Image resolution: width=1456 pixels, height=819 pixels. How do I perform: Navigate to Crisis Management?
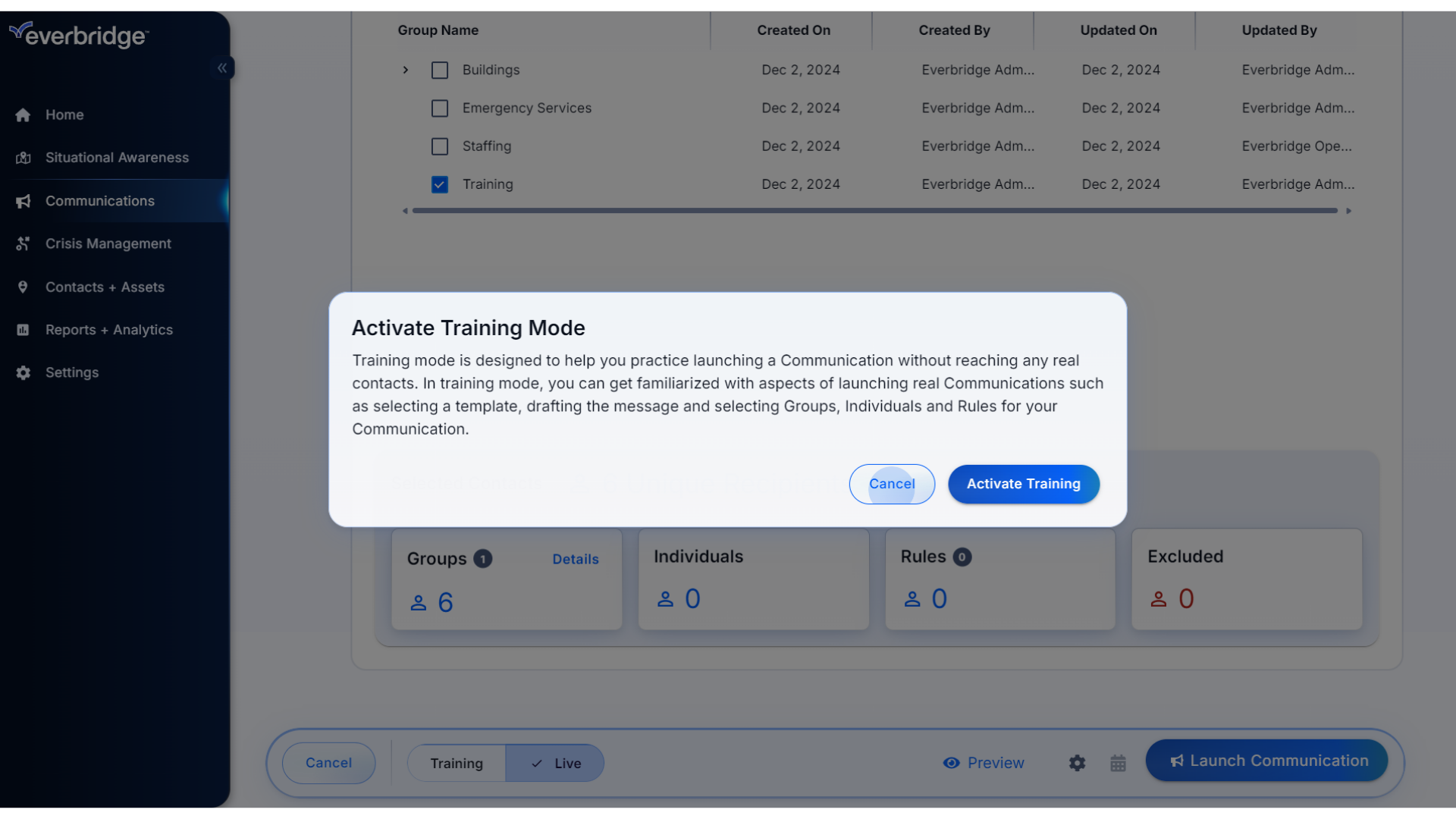point(108,244)
